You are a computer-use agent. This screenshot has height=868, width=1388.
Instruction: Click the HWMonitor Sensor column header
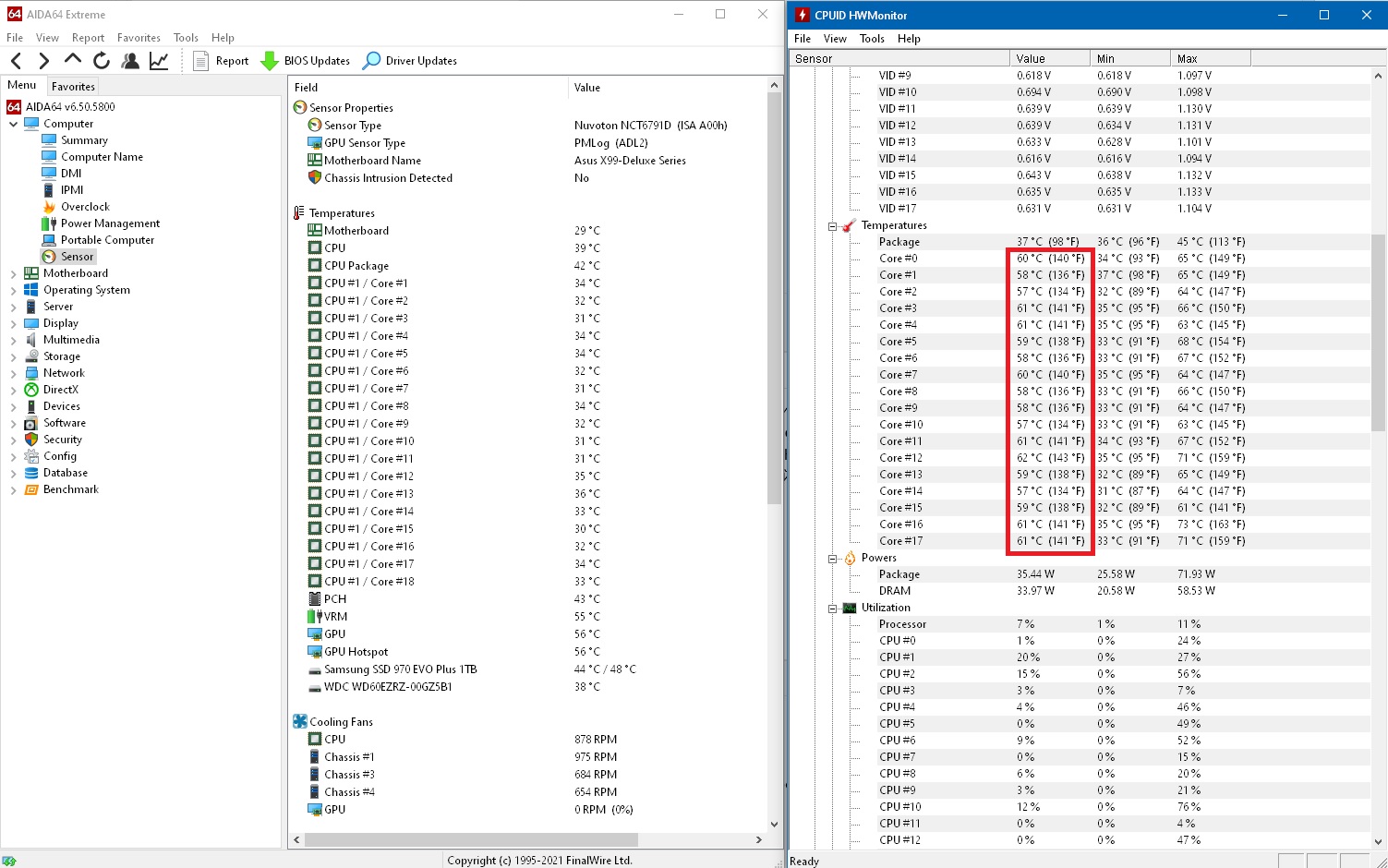[899, 58]
